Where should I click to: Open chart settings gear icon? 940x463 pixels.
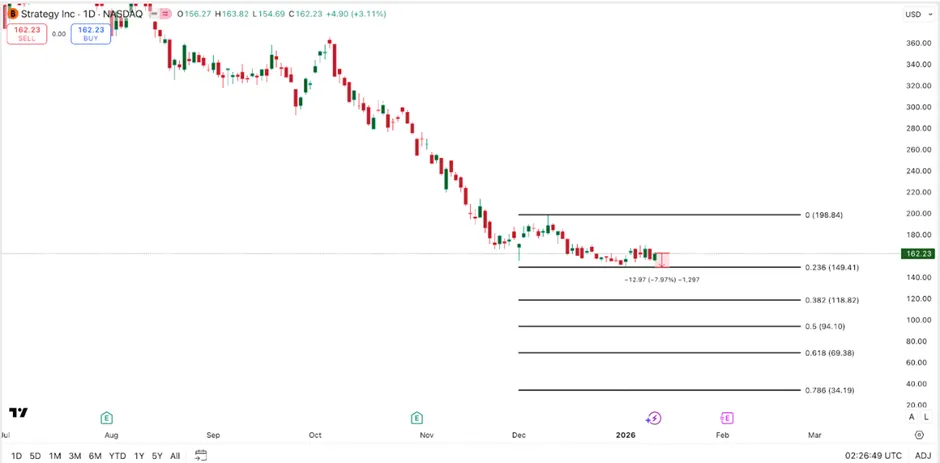click(x=918, y=435)
